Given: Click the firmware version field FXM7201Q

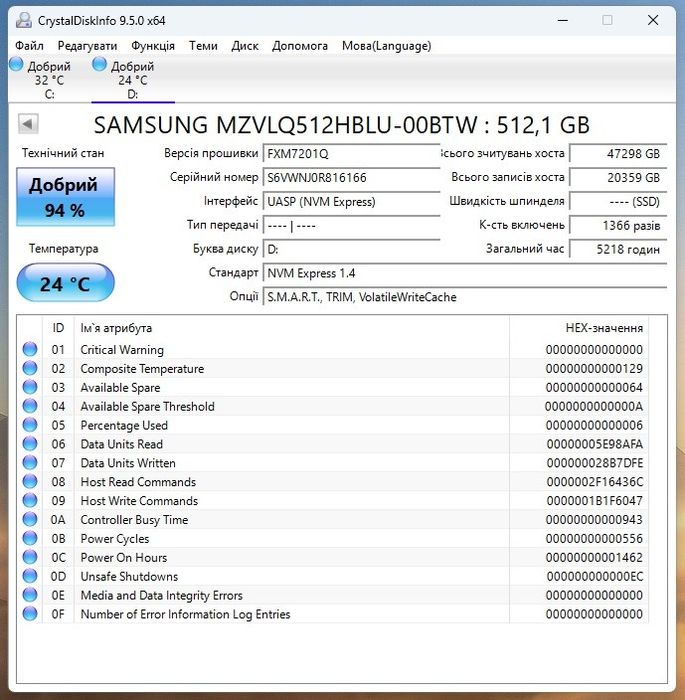Looking at the screenshot, I should [x=352, y=154].
